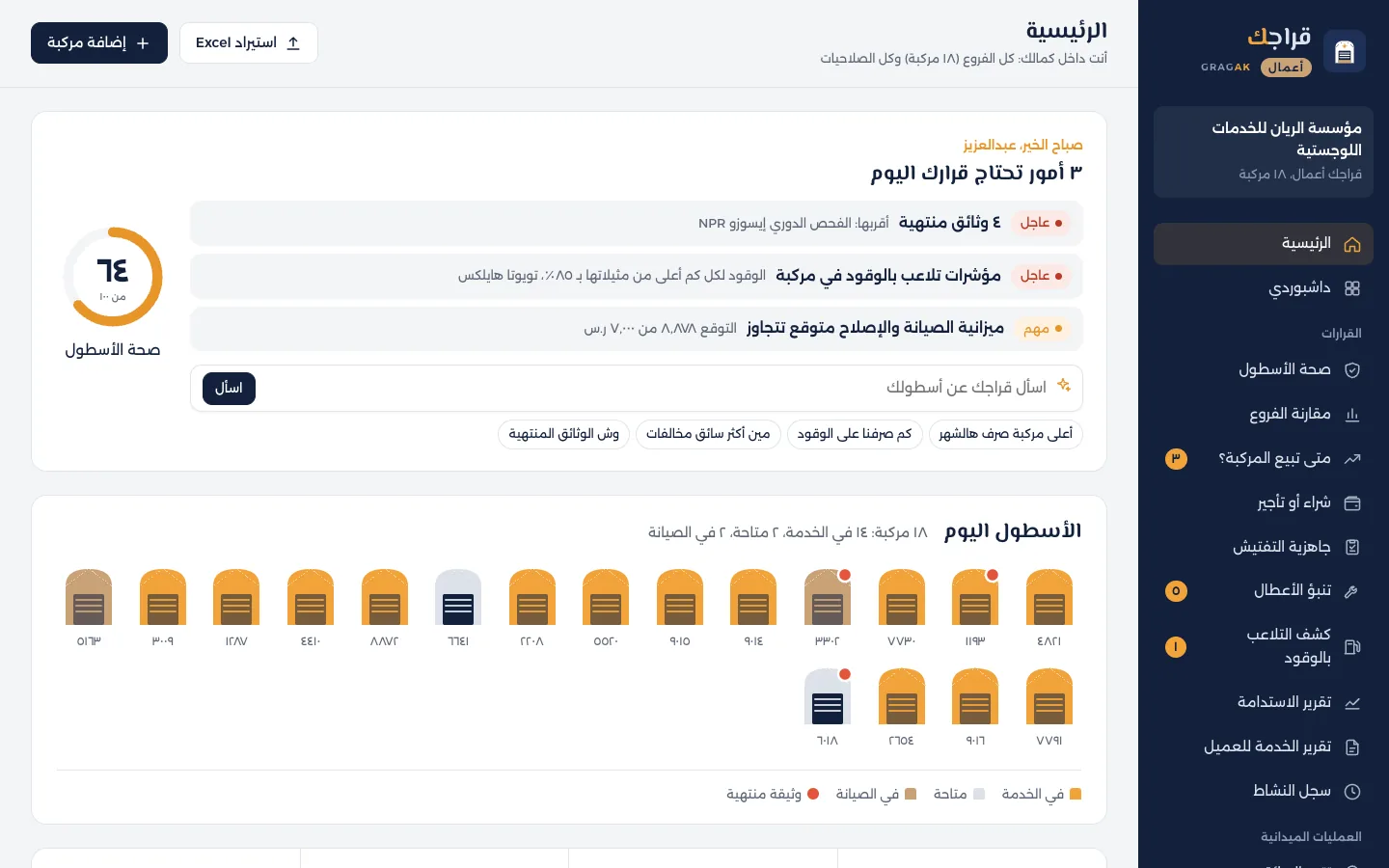Open تقرير الاستدامة chart icon
Image resolution: width=1389 pixels, height=868 pixels.
(1352, 703)
